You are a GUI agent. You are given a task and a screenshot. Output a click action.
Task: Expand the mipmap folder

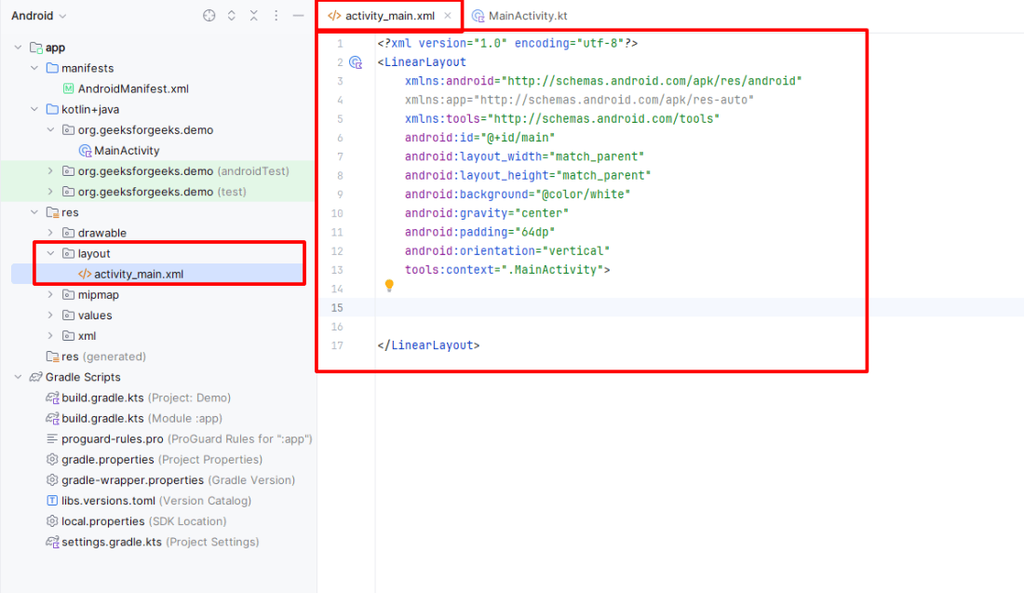[51, 295]
